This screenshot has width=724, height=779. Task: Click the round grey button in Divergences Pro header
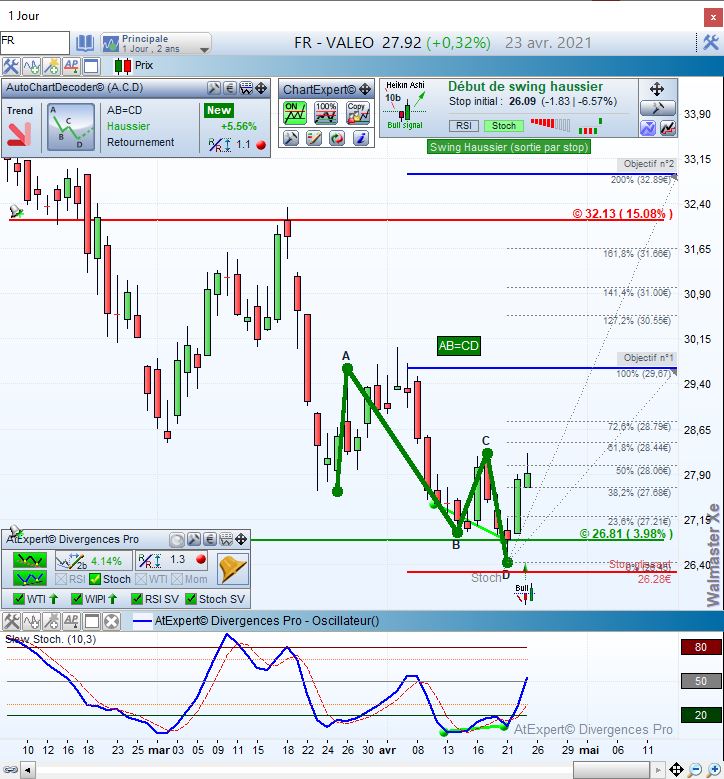pyautogui.click(x=176, y=540)
